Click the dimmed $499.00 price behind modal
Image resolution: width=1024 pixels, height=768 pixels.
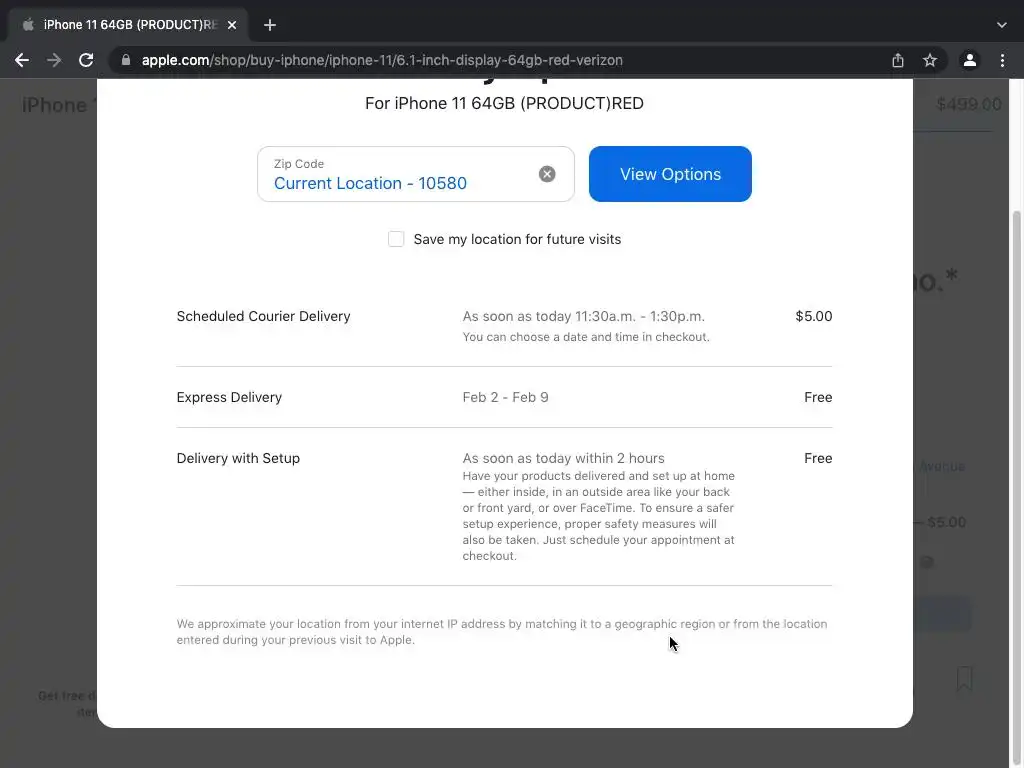point(968,104)
